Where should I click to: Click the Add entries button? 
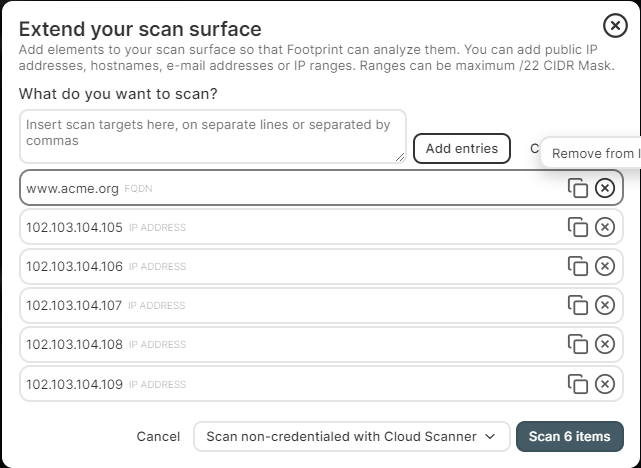[462, 148]
